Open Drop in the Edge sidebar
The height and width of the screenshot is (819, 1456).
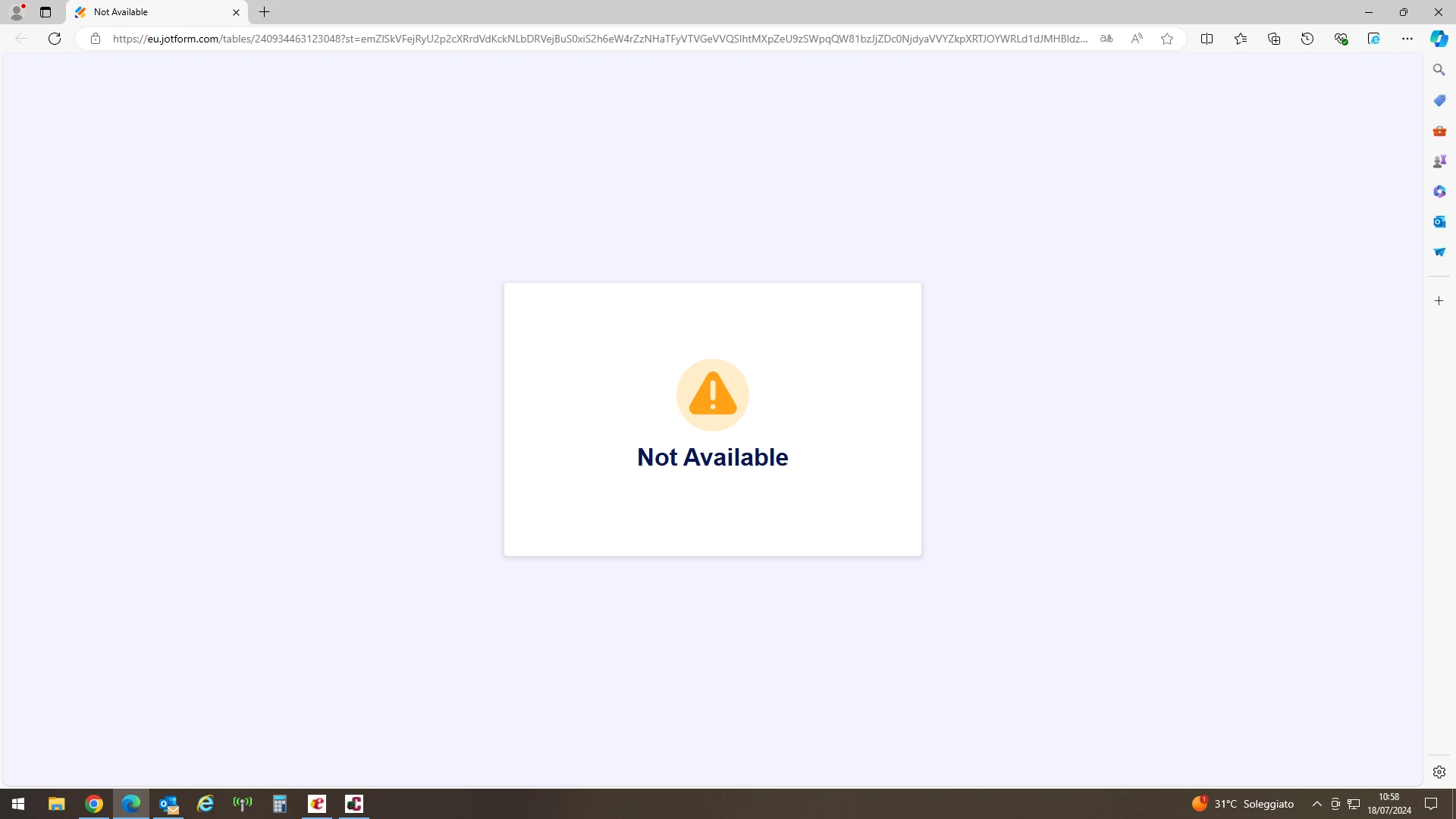1439,252
